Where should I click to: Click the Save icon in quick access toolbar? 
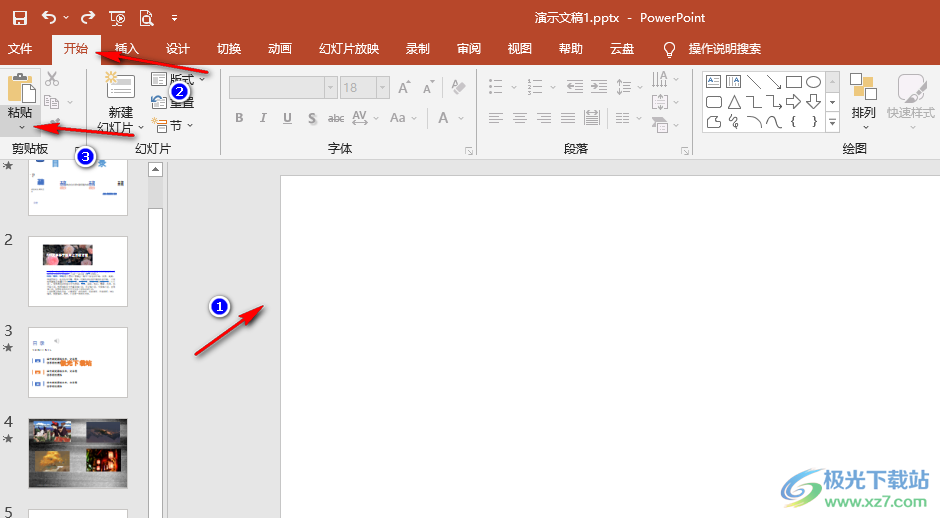(20, 18)
